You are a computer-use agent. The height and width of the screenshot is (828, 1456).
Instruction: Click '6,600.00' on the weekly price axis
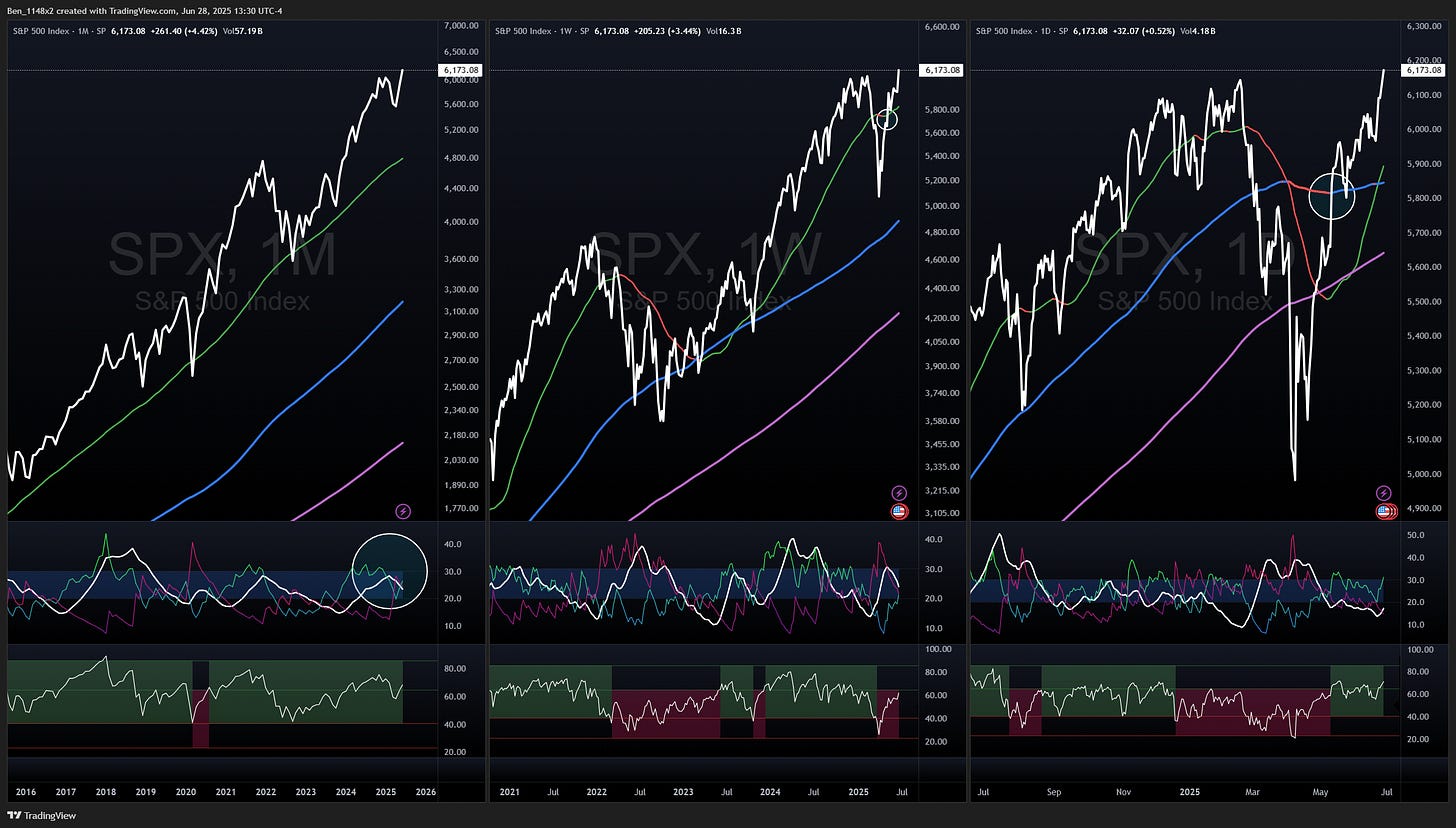(x=943, y=26)
